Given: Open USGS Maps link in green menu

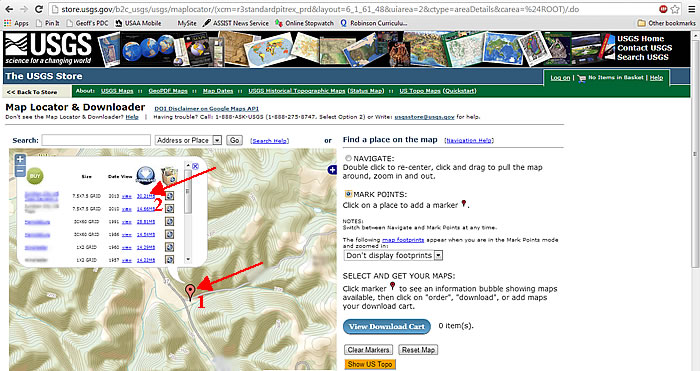Looking at the screenshot, I should 117,91.
